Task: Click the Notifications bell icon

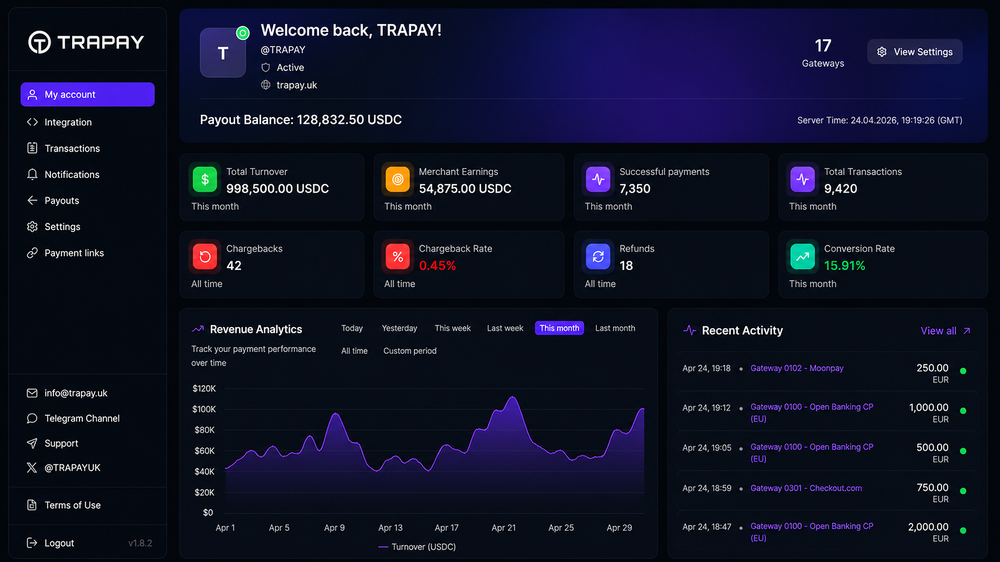Action: click(32, 174)
